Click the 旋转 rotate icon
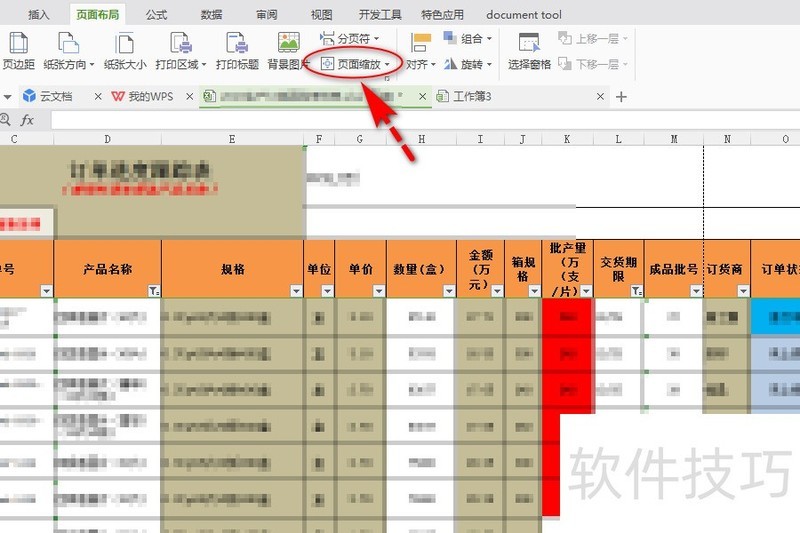This screenshot has width=800, height=533. pos(450,64)
